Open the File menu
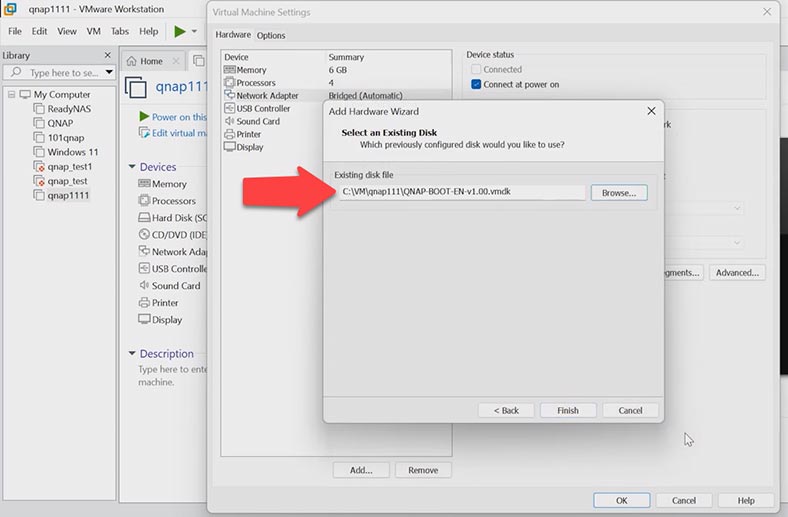 15,31
